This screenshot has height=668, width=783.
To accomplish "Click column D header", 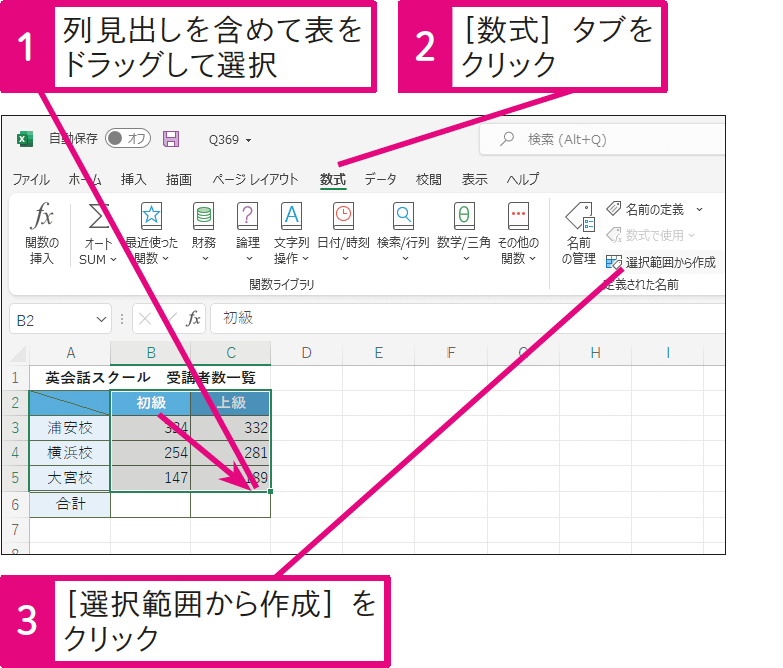I will [x=306, y=352].
